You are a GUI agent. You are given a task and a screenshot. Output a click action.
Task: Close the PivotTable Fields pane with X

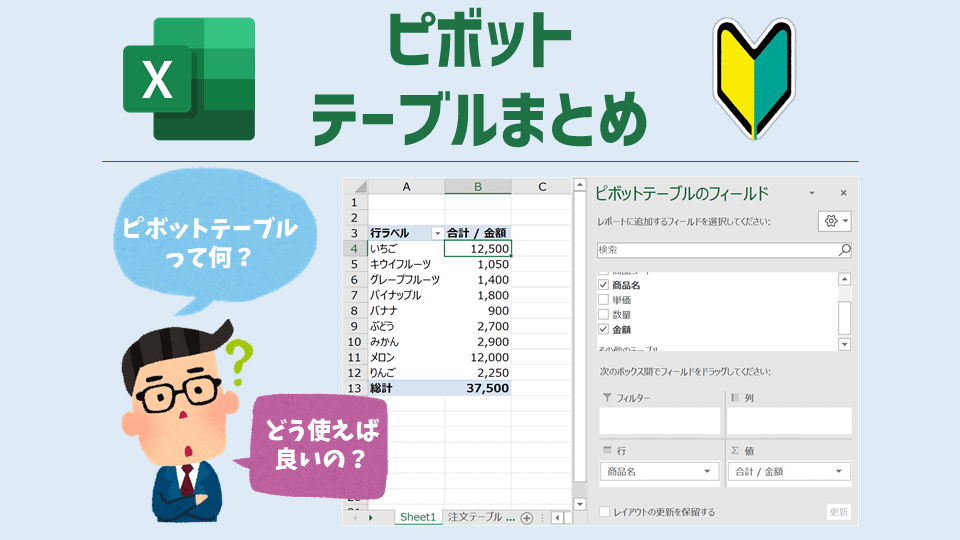(843, 193)
